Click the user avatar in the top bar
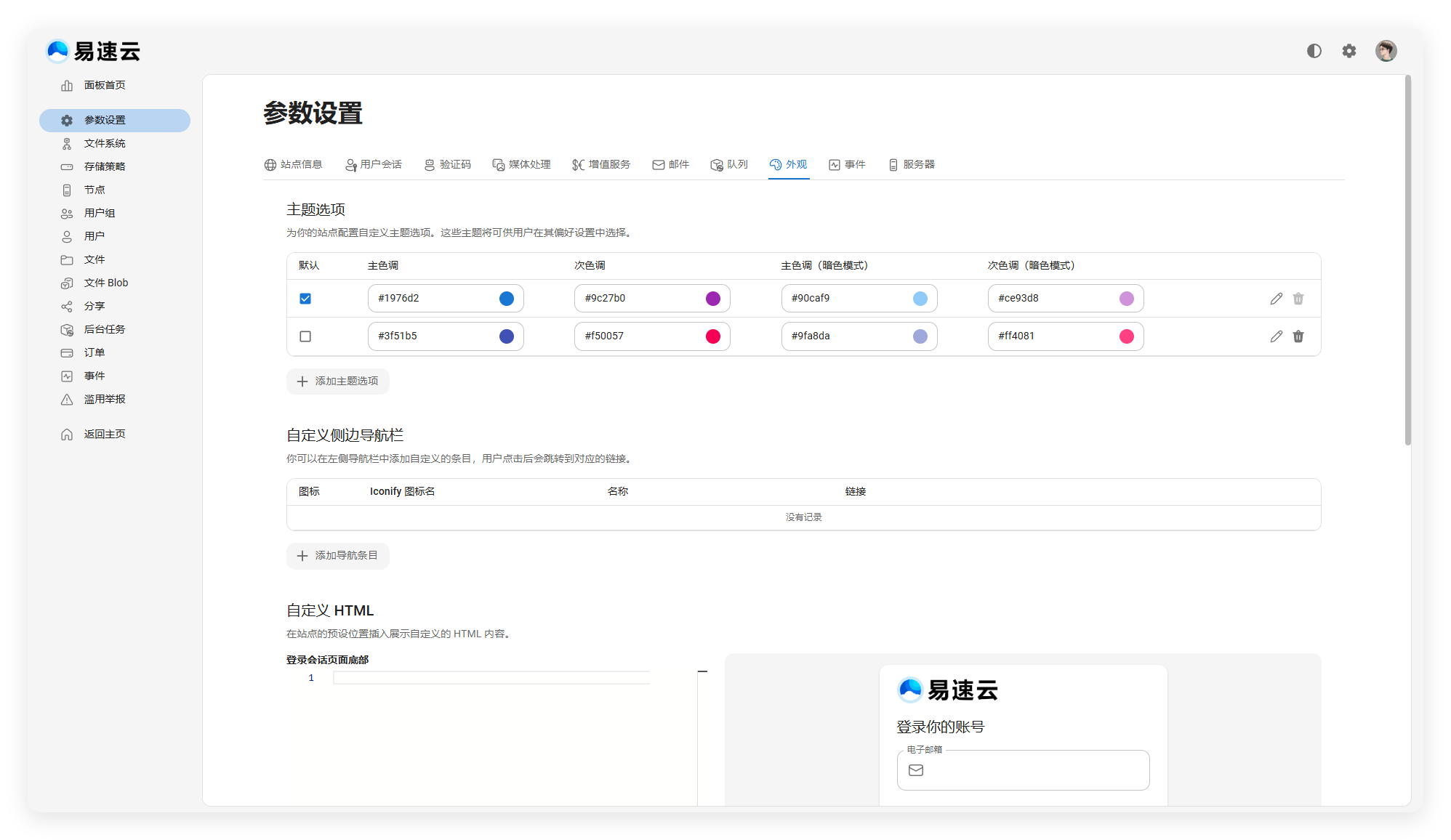The height and width of the screenshot is (840, 1451). (1386, 51)
